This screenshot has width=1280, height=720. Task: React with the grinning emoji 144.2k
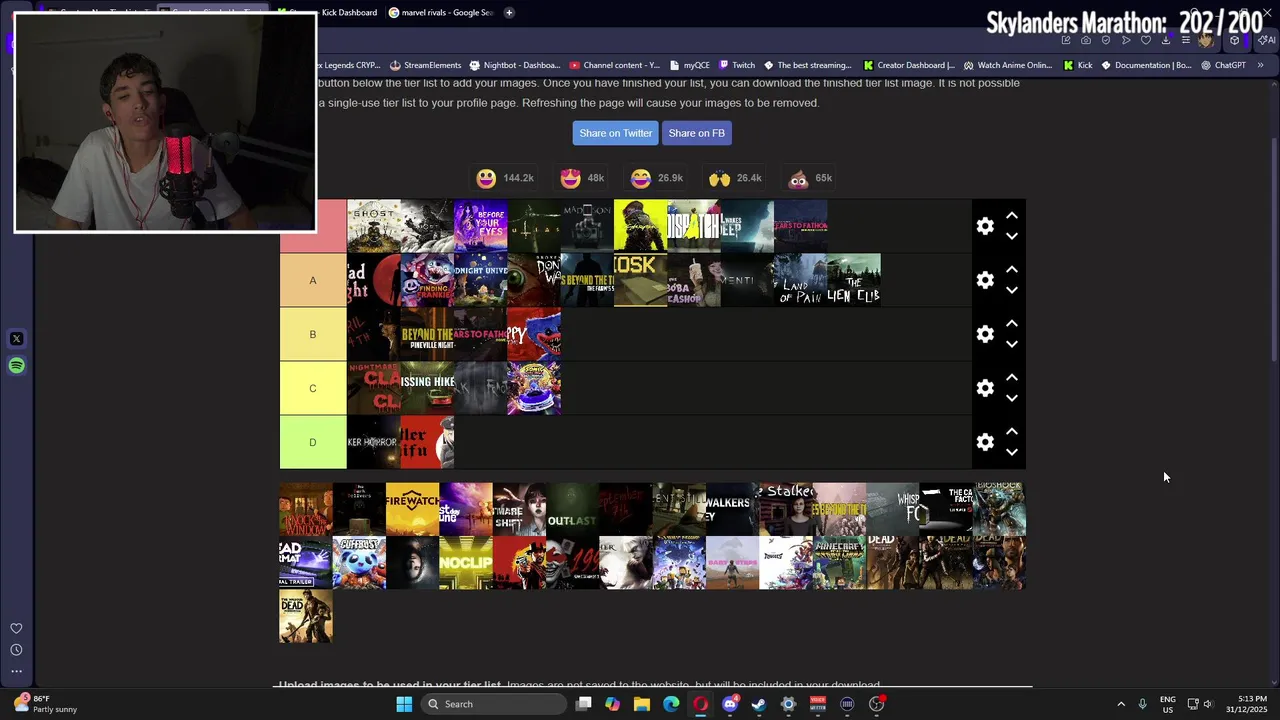[505, 178]
